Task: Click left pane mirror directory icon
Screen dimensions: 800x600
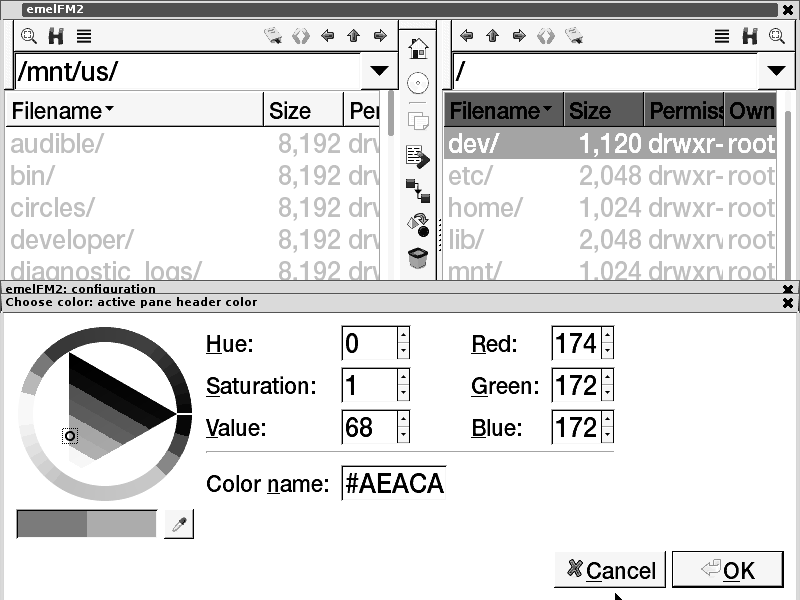Action: tap(301, 36)
